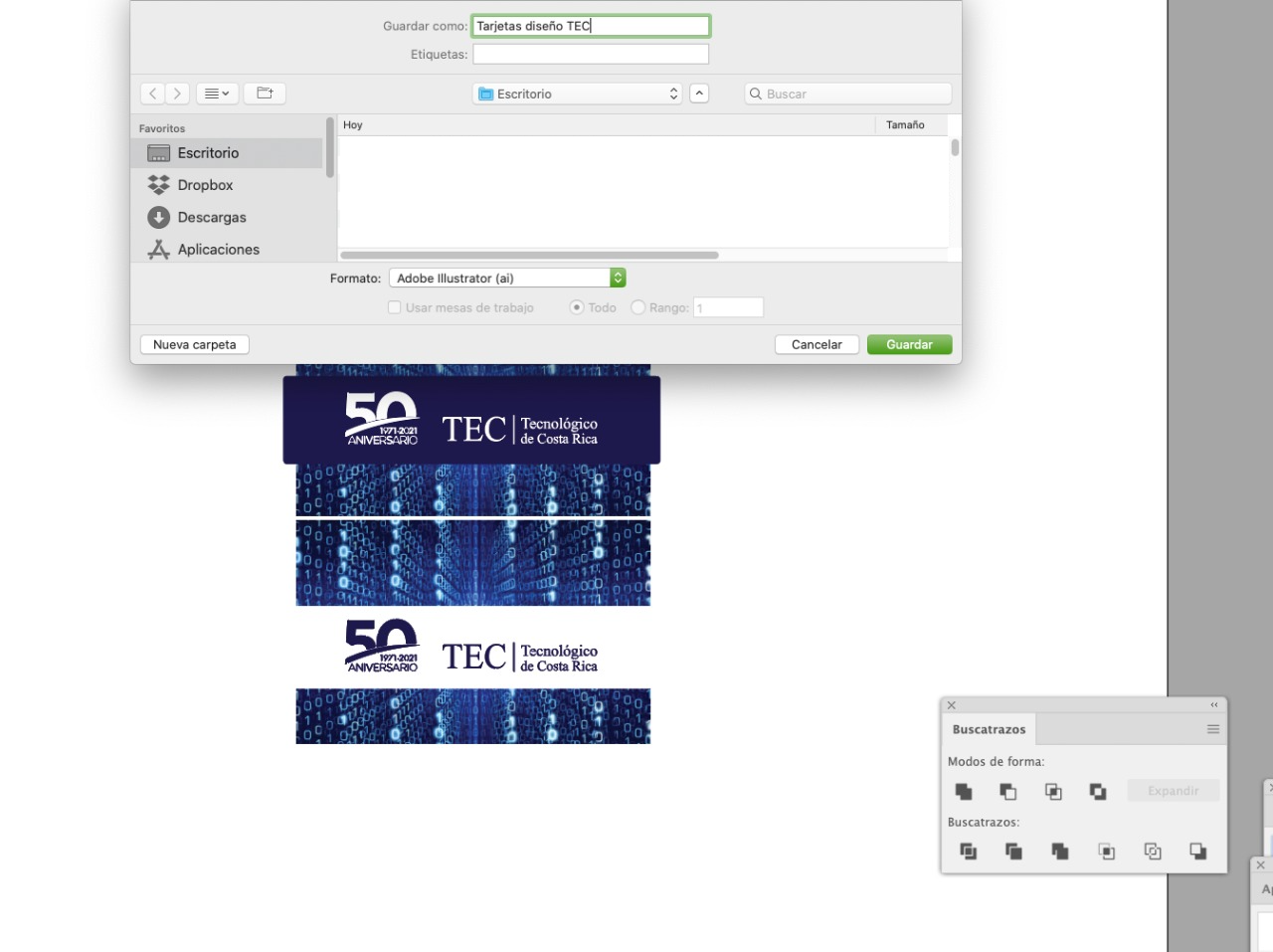The width and height of the screenshot is (1273, 952).
Task: Go forward in the save dialog browser
Action: [x=177, y=94]
